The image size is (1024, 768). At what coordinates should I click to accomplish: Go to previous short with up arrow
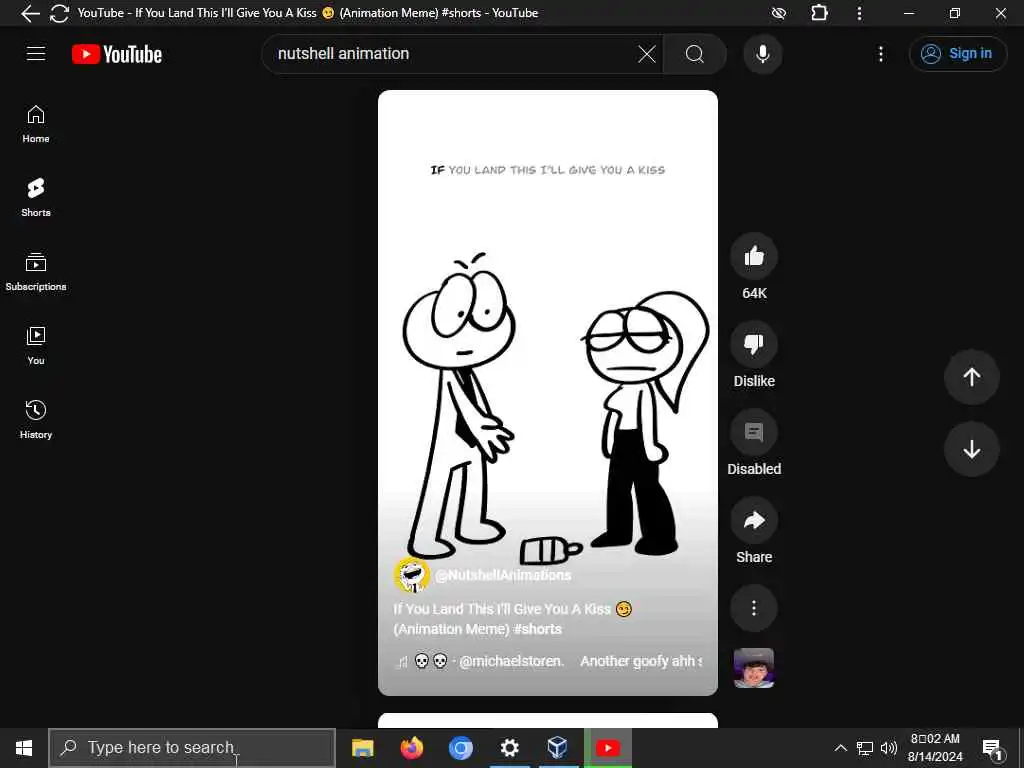[972, 377]
